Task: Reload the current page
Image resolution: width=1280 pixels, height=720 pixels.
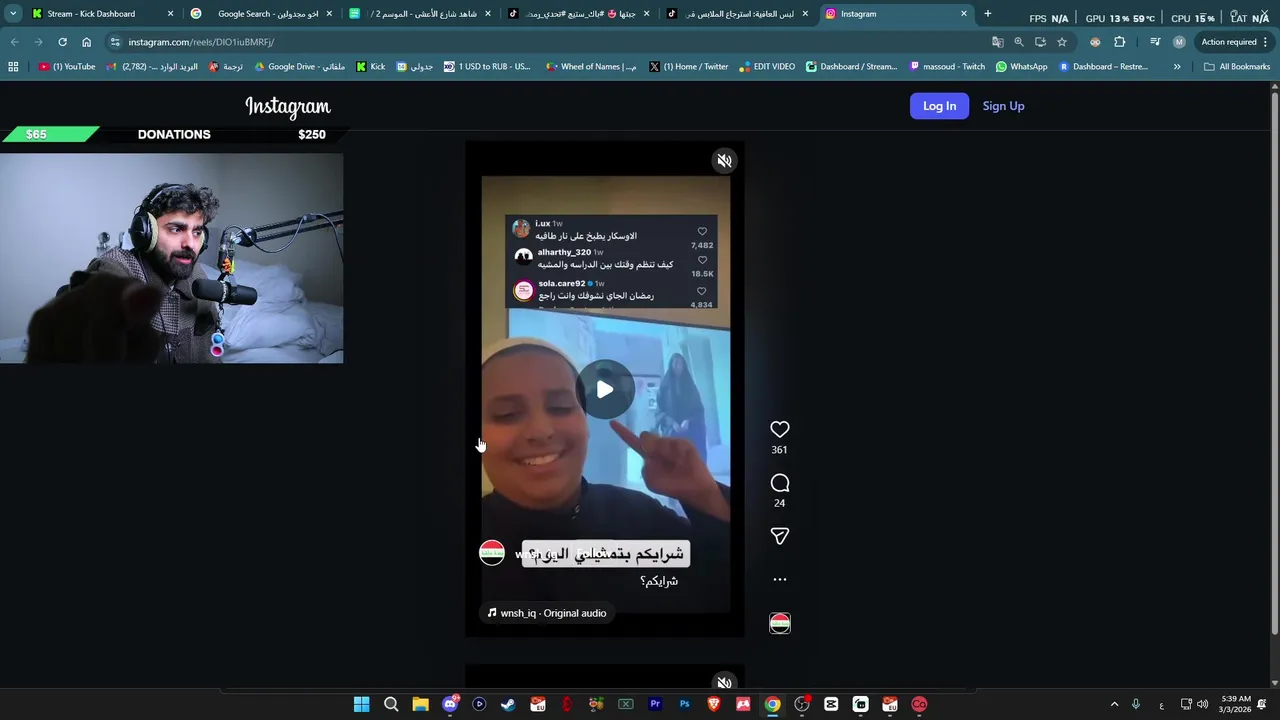Action: coord(62,42)
